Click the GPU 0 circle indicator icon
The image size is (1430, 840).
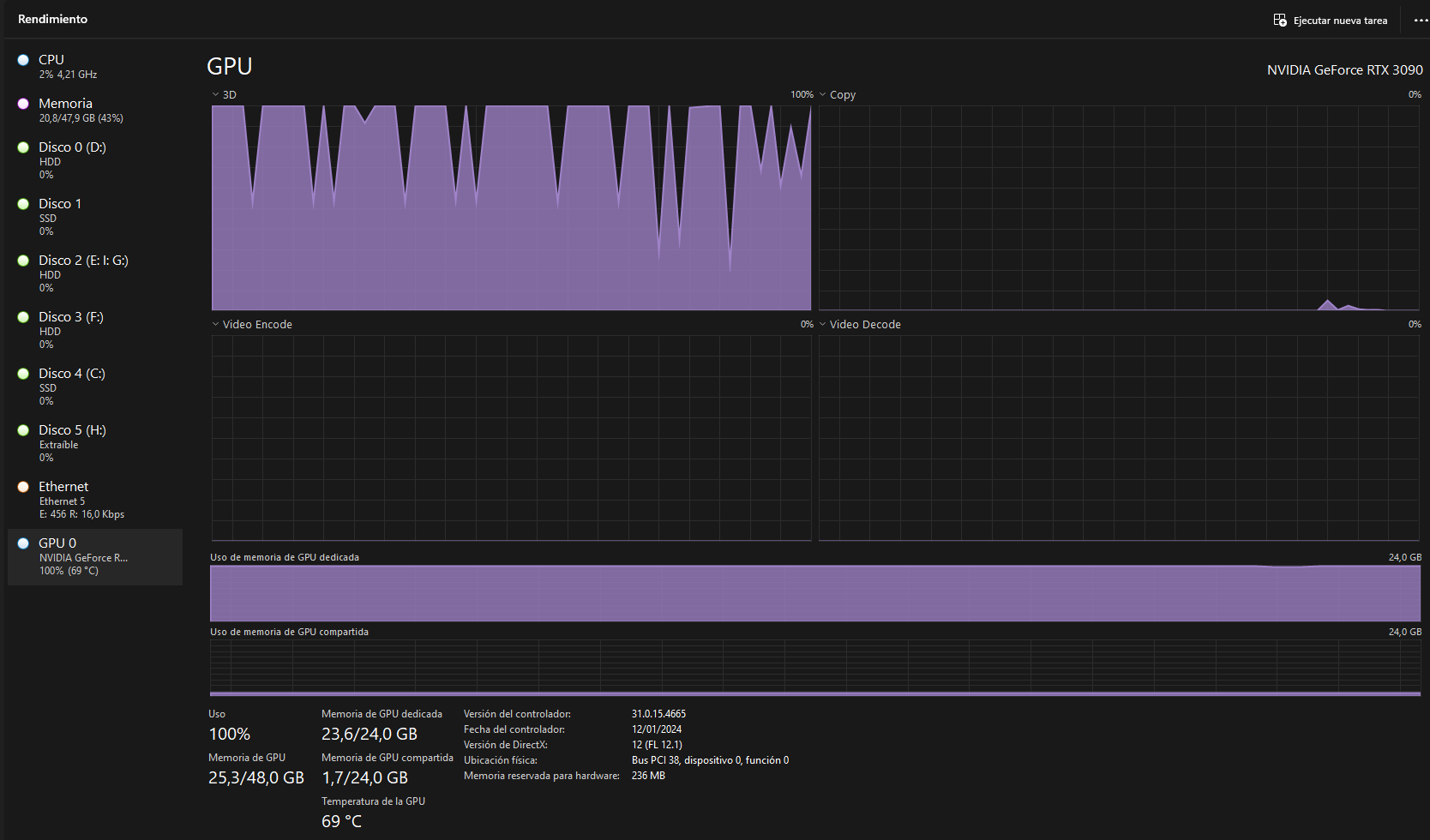pyautogui.click(x=23, y=543)
